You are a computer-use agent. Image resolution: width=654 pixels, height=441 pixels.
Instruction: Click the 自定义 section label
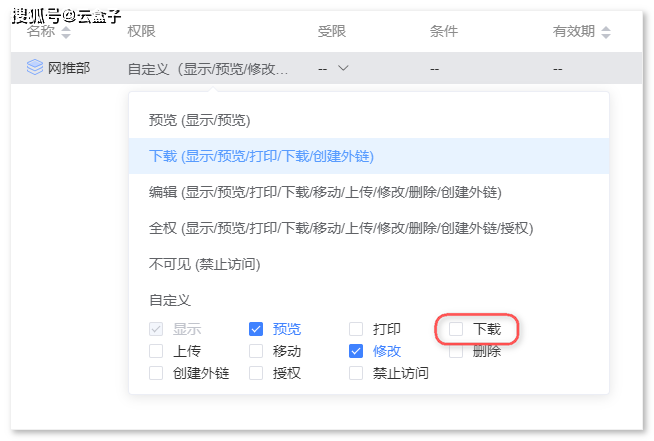(170, 300)
